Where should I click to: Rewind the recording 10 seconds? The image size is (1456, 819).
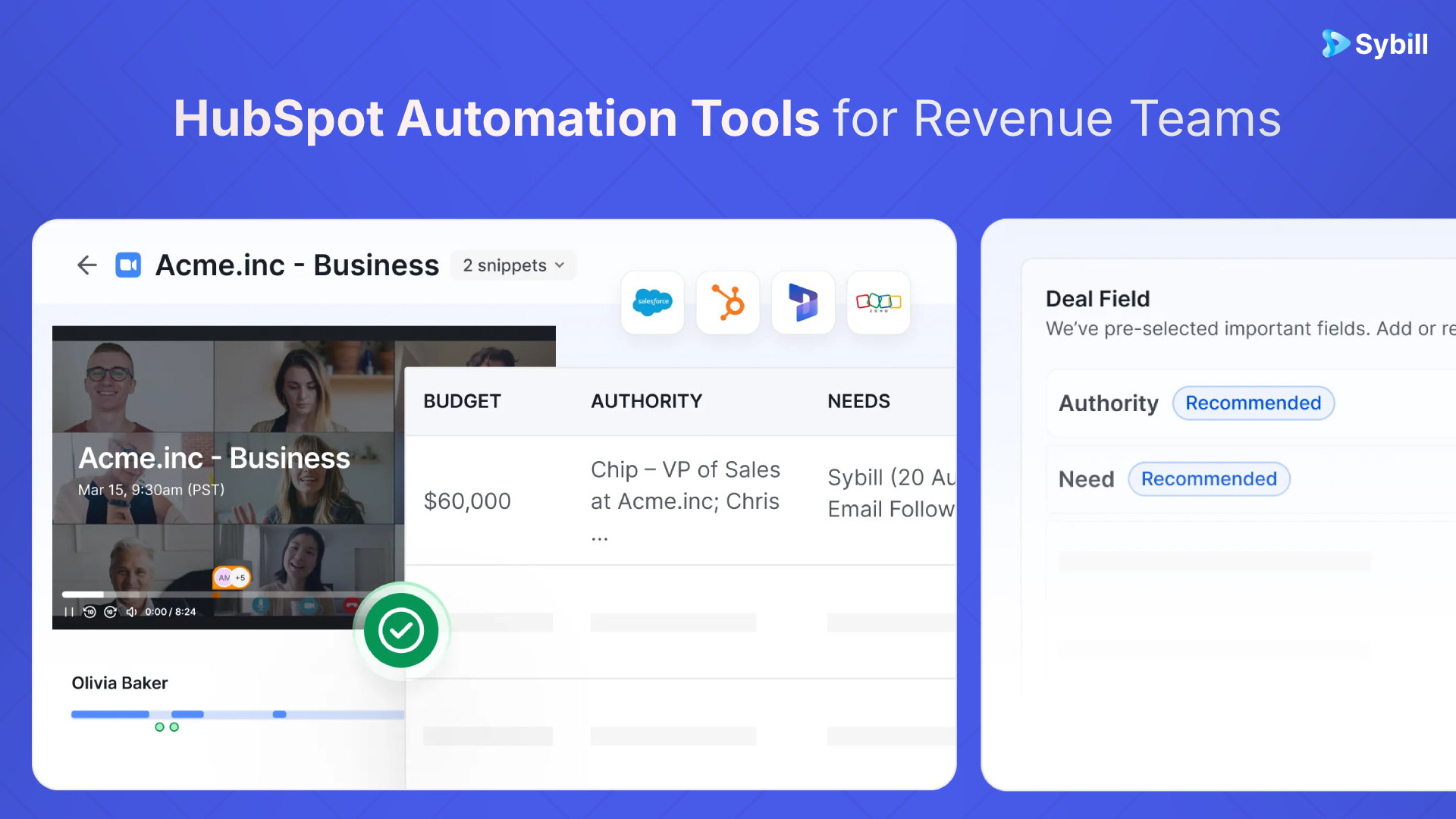click(89, 612)
